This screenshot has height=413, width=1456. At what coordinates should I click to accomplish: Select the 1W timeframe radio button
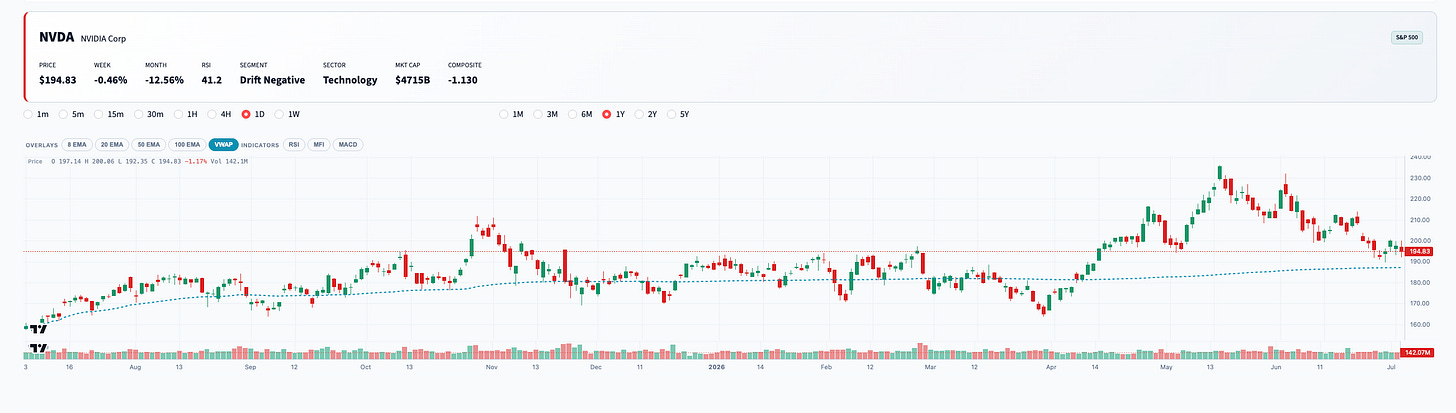[x=280, y=114]
